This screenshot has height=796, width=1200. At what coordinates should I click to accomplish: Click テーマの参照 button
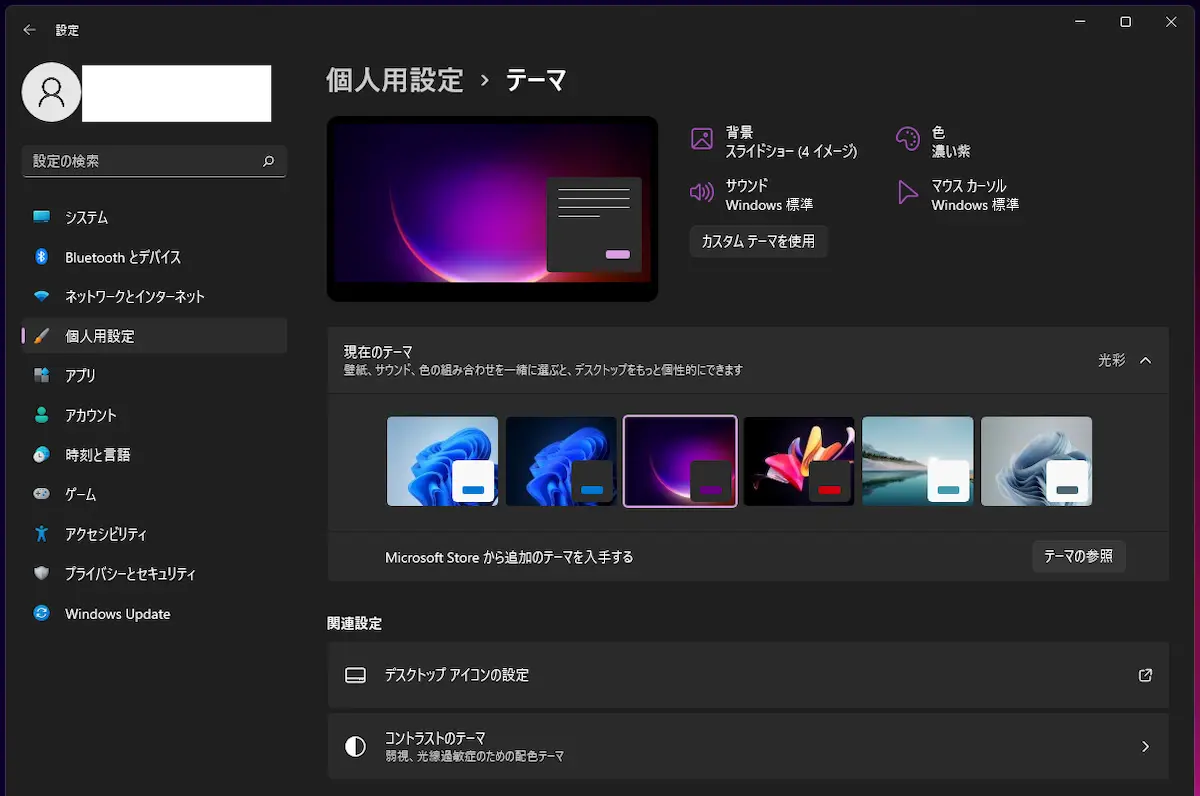1079,556
